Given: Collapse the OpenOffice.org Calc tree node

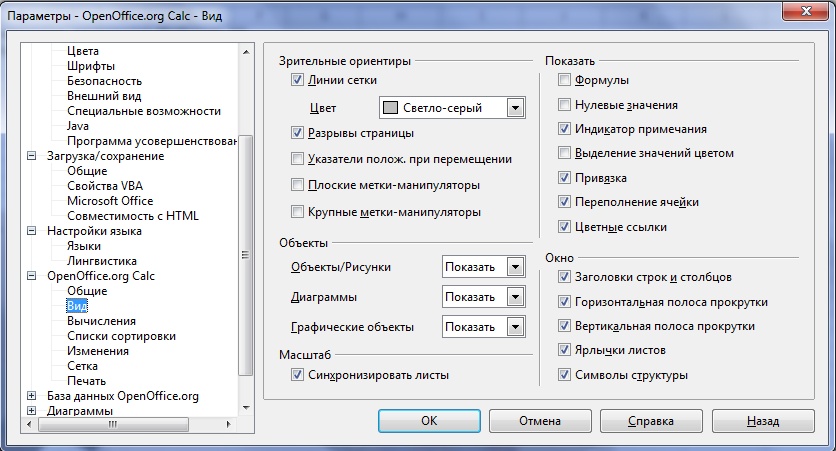Looking at the screenshot, I should 31,276.
